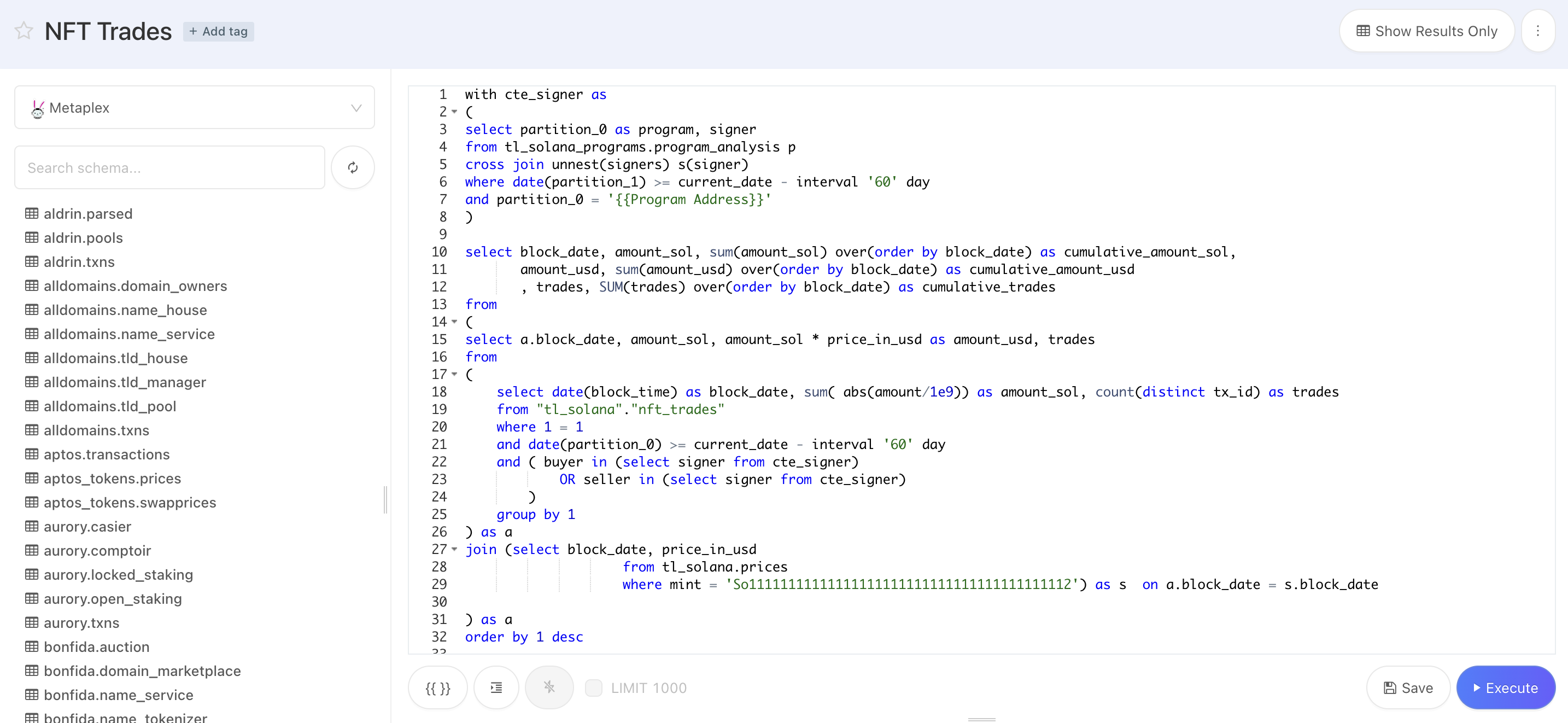This screenshot has width=1568, height=723.
Task: Click Show Results Only button
Action: (x=1426, y=31)
